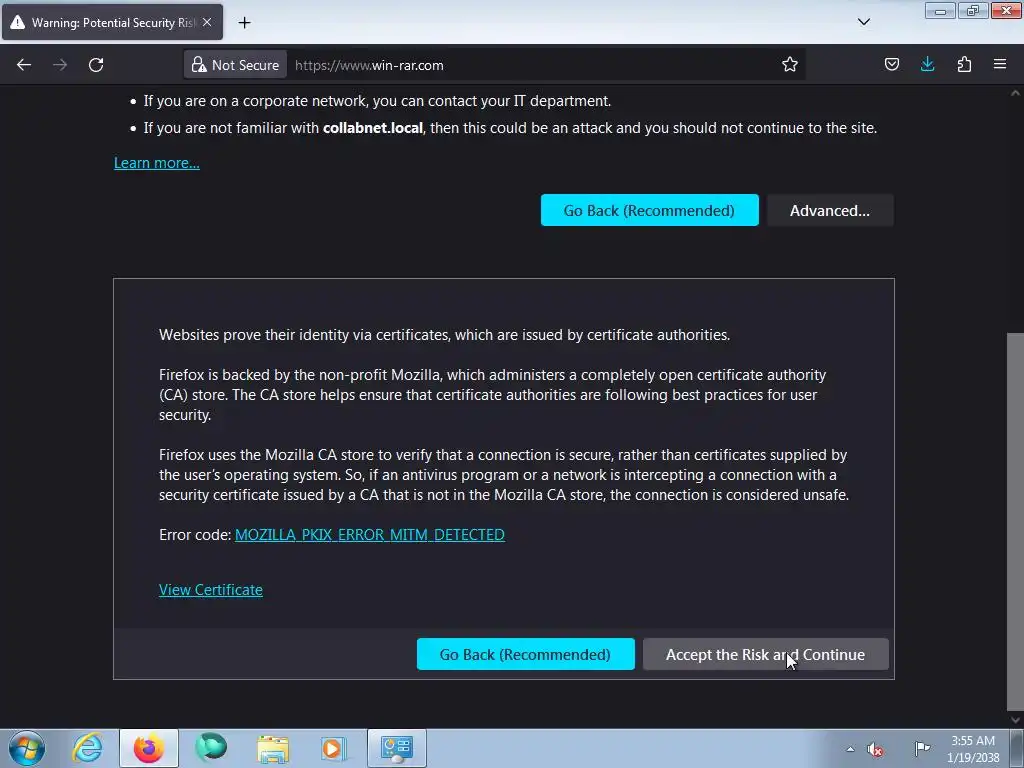Reload the page with the refresh icon
The width and height of the screenshot is (1024, 768).
(x=96, y=65)
